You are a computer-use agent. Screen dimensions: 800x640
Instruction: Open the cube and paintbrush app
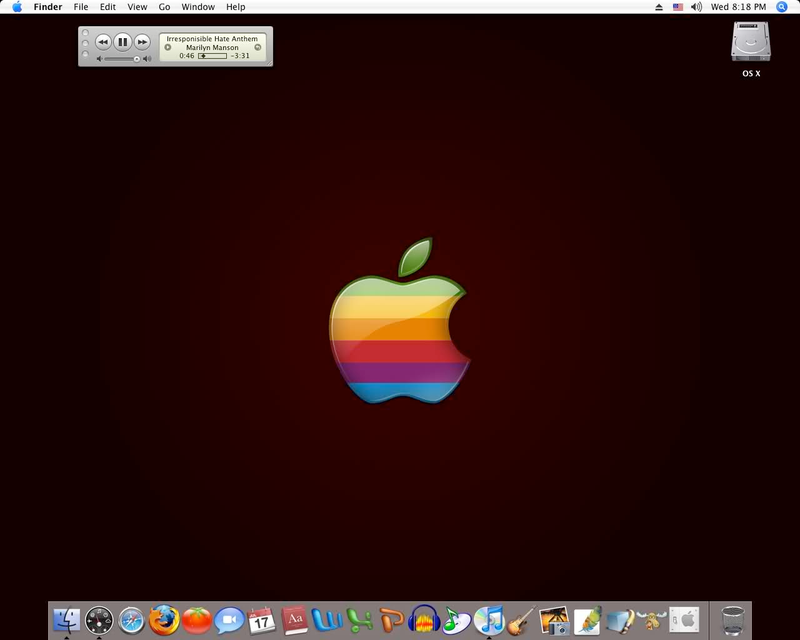click(620, 620)
